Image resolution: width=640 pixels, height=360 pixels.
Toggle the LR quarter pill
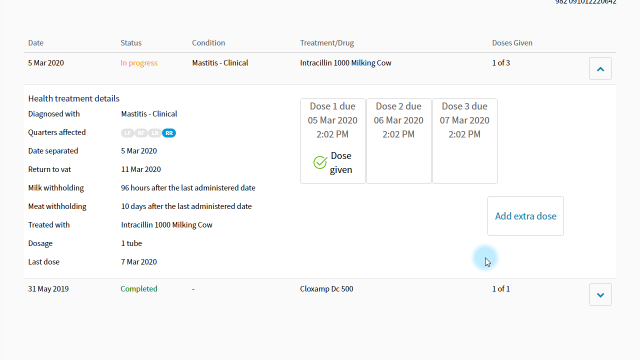pyautogui.click(x=155, y=133)
